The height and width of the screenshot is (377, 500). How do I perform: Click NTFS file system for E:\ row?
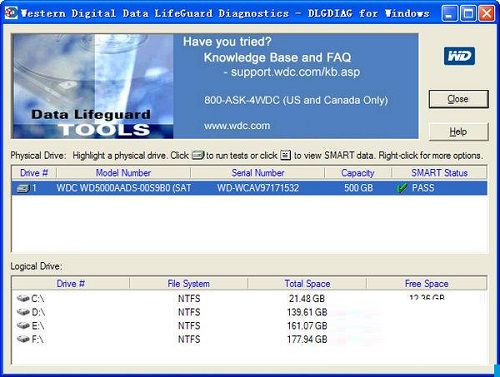click(189, 325)
